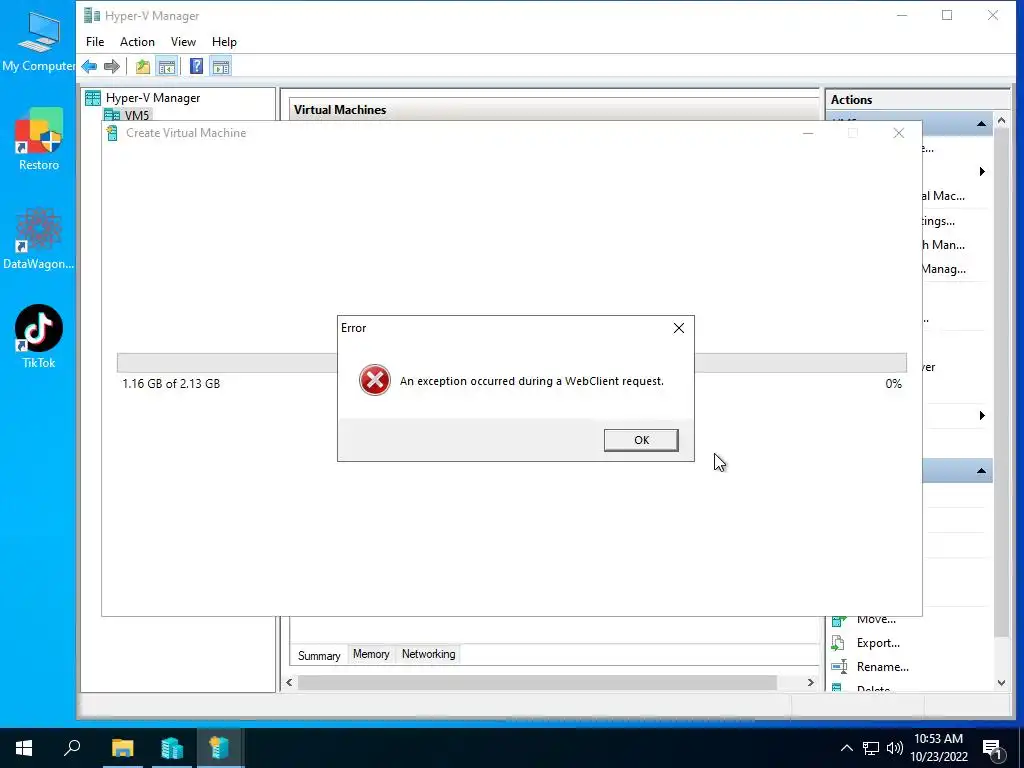Click OK in the Error dialog

[641, 440]
